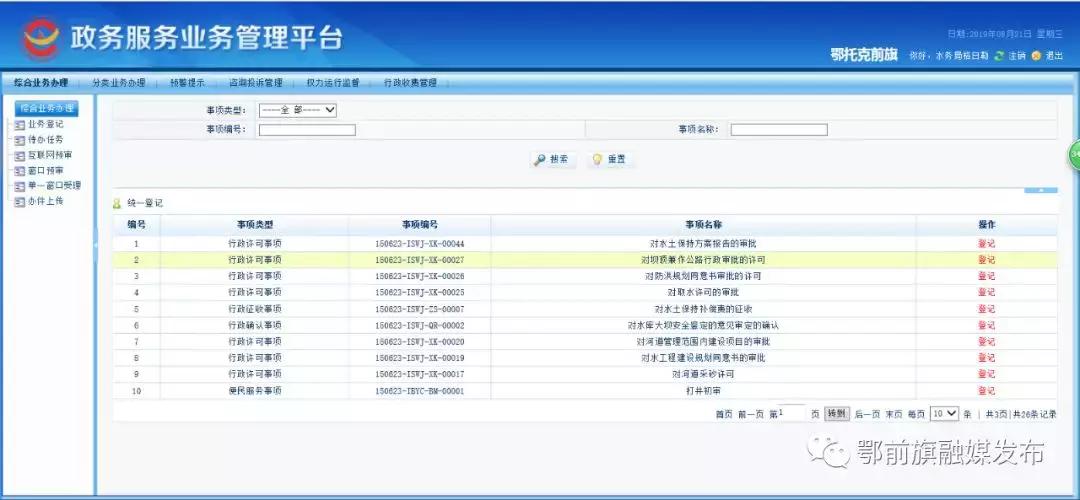Go to 末页 last page link
Image resolution: width=1080 pixels, height=500 pixels.
click(x=894, y=415)
